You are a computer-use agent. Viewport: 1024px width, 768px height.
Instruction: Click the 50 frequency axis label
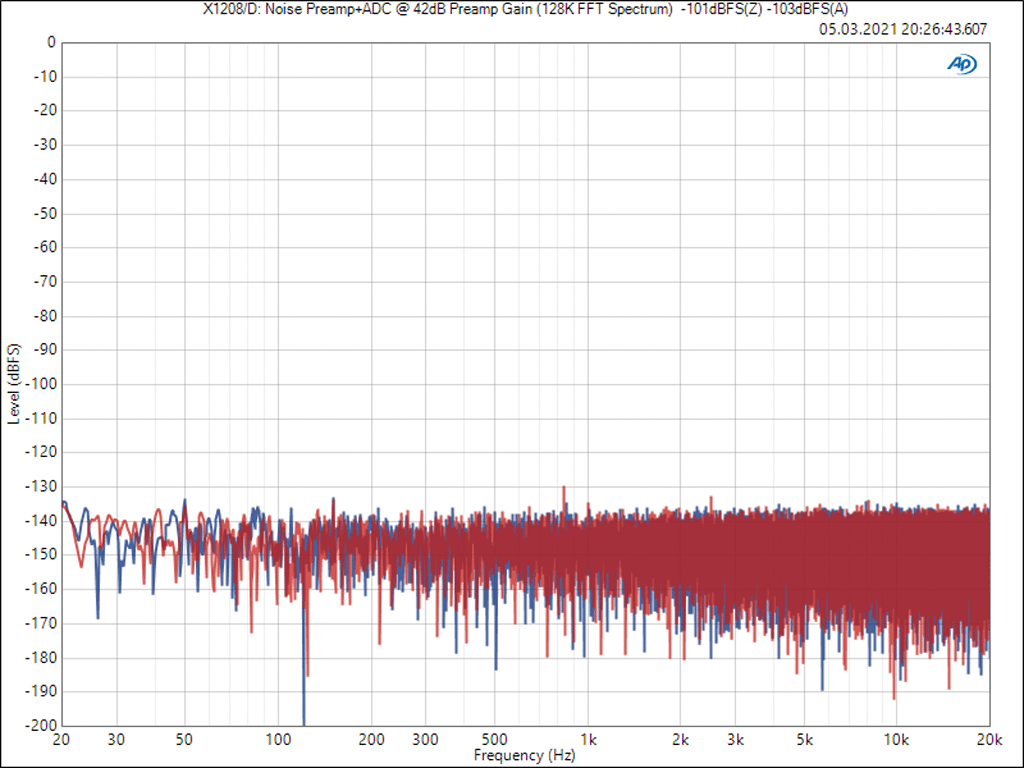(185, 740)
